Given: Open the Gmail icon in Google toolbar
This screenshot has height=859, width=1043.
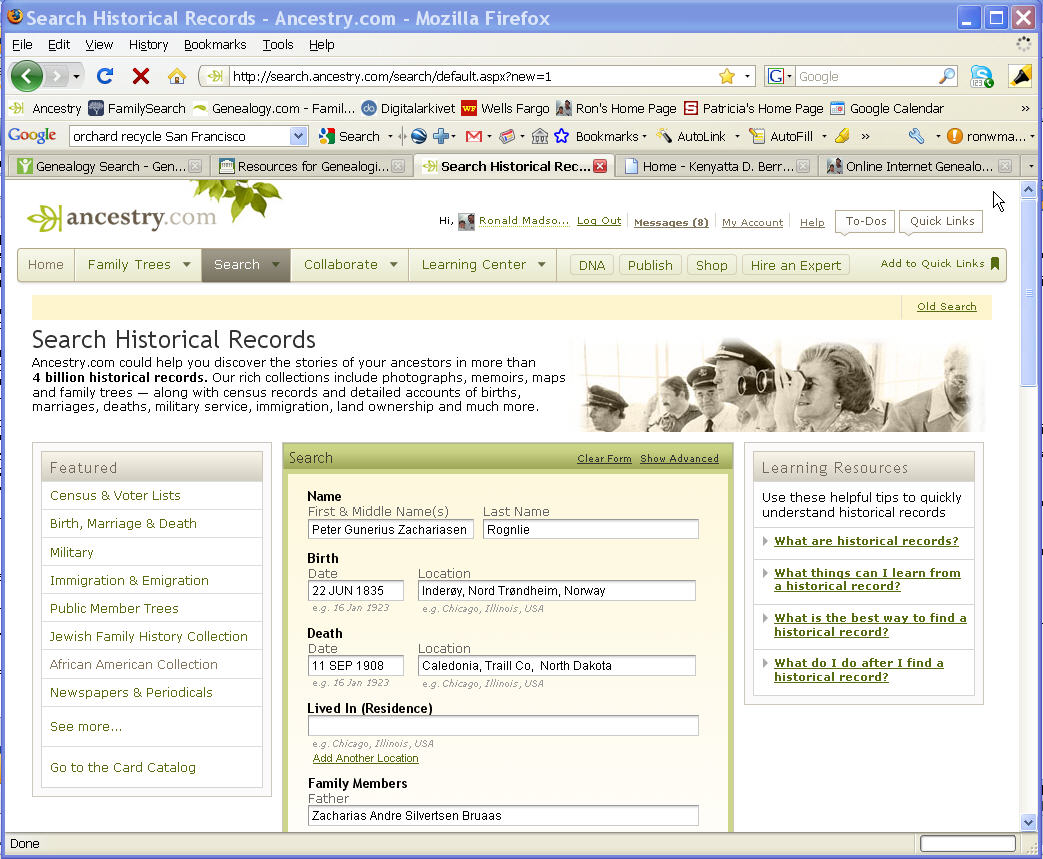Looking at the screenshot, I should 474,136.
